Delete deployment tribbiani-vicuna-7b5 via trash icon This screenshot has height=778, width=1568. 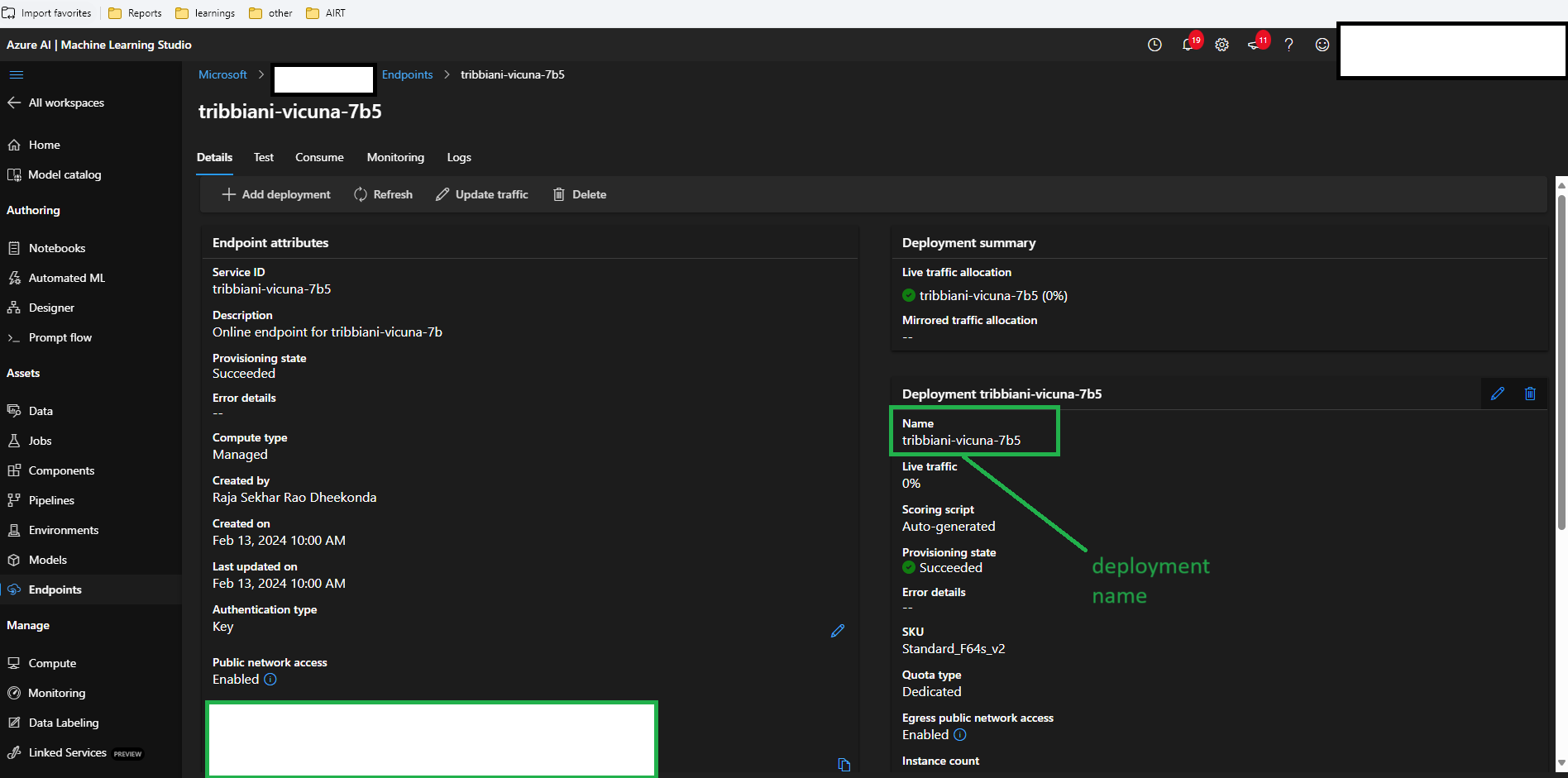click(x=1530, y=393)
